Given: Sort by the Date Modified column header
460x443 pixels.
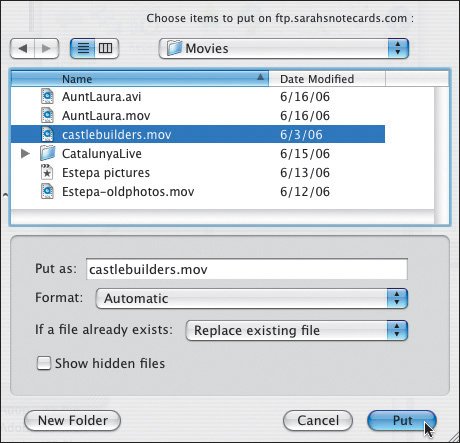Looking at the screenshot, I should [327, 79].
